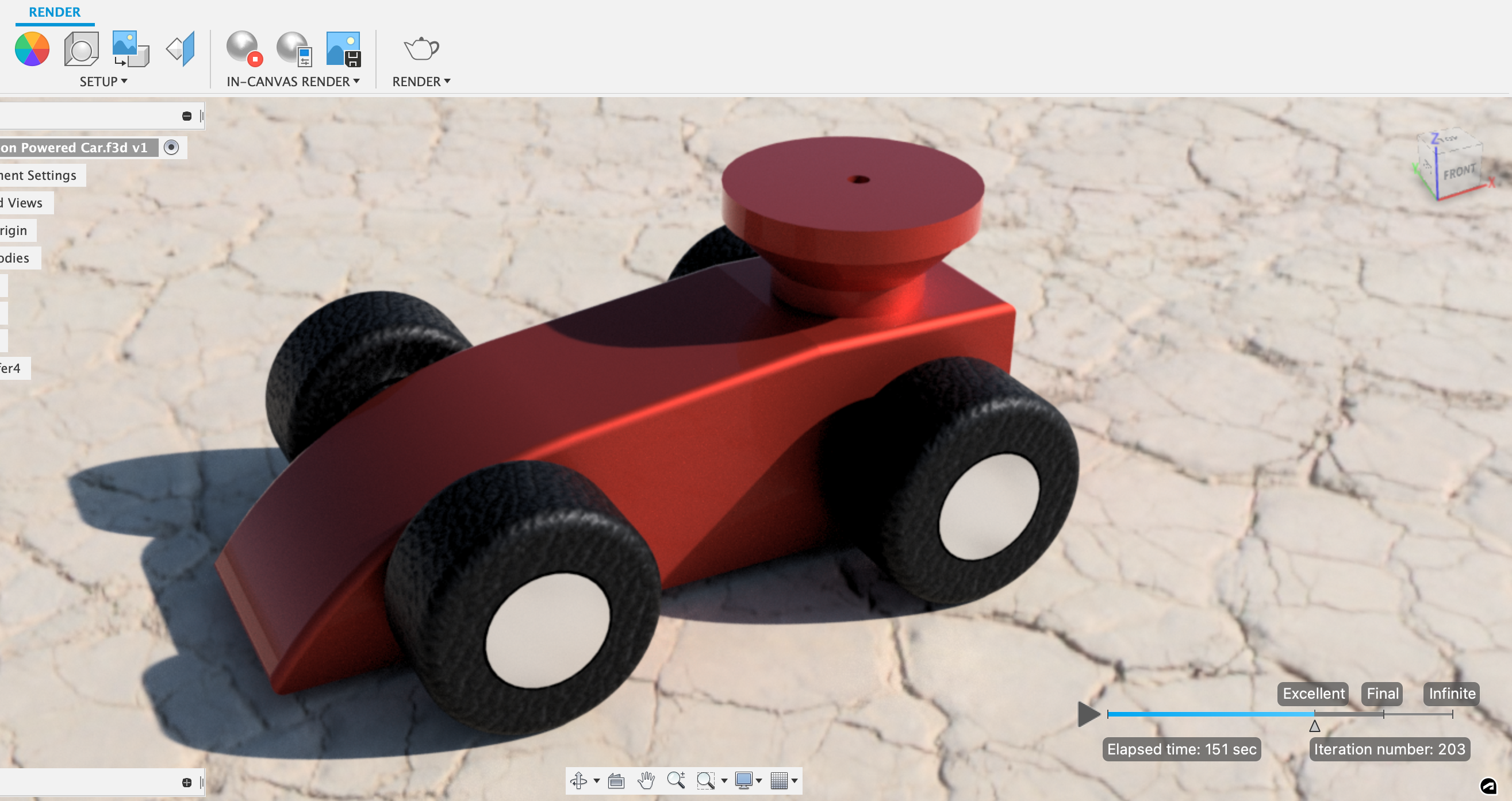Image resolution: width=1512 pixels, height=801 pixels.
Task: Collapse the browser panel with the minus button
Action: [187, 116]
